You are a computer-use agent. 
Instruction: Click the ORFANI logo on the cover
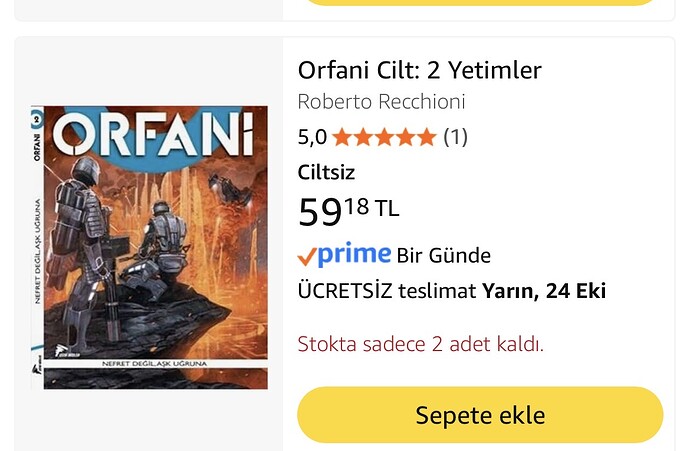tap(154, 134)
